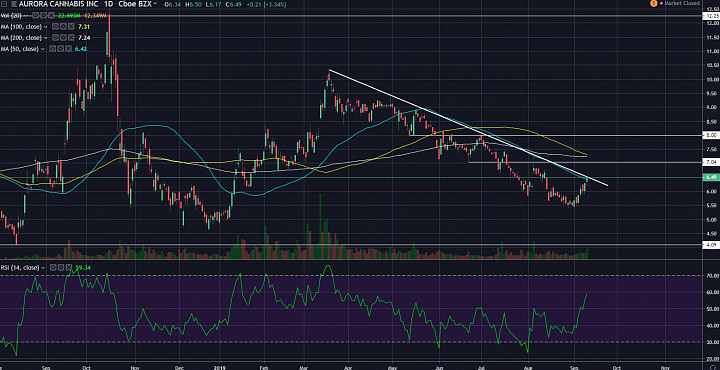Click the MA (50, close) legend label
Image resolution: width=720 pixels, height=370 pixels.
coord(19,49)
